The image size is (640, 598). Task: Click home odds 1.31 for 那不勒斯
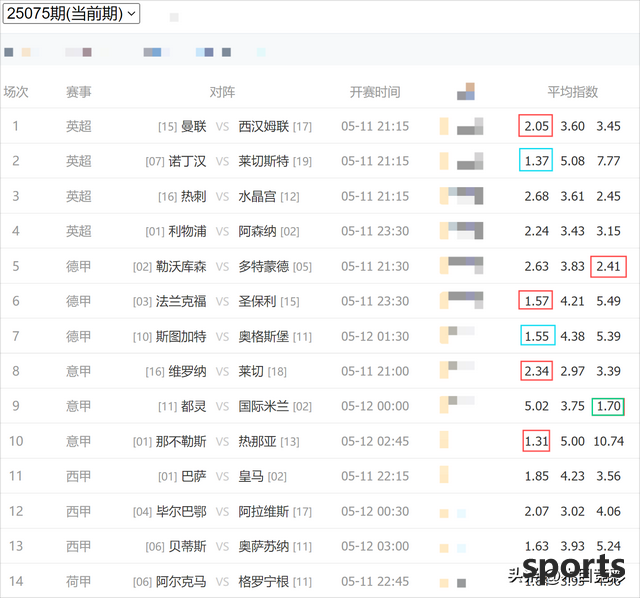536,441
